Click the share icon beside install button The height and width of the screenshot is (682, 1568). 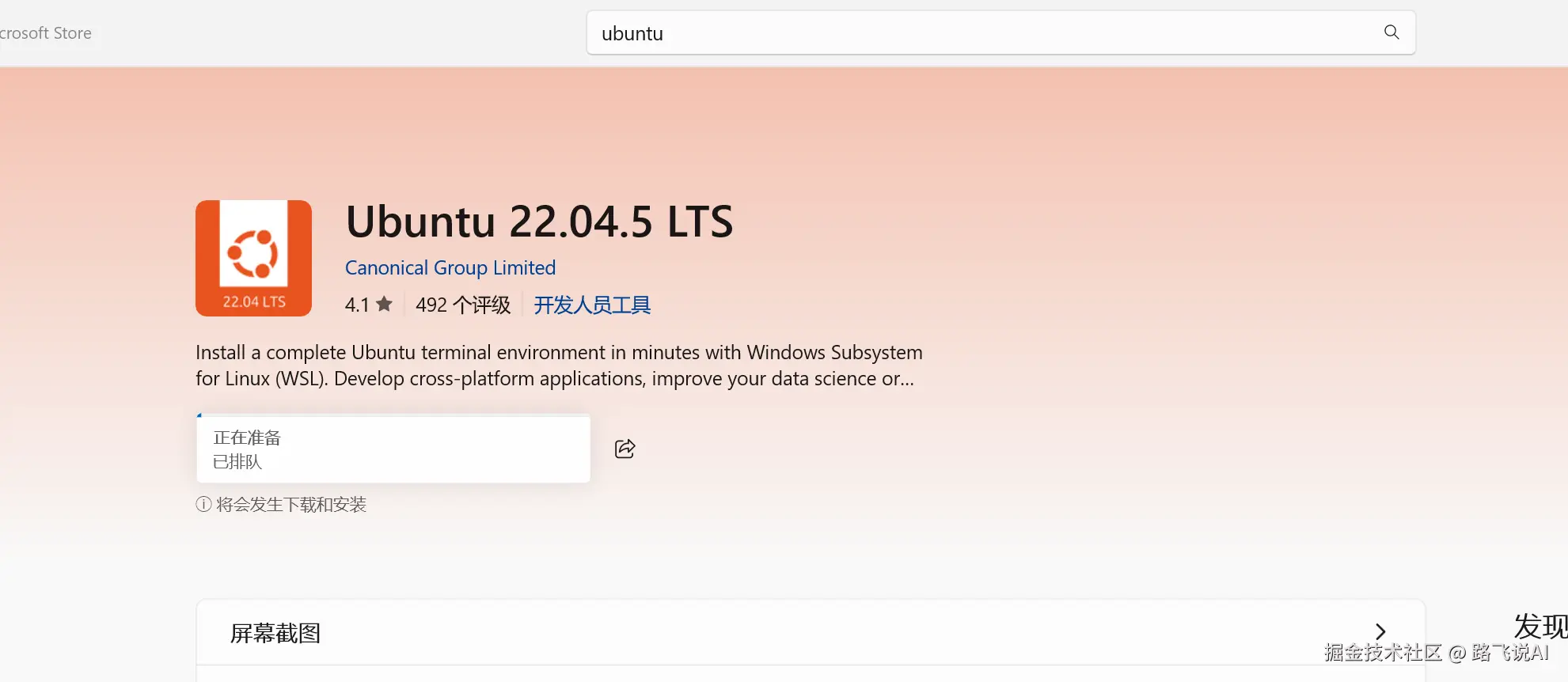pyautogui.click(x=625, y=449)
